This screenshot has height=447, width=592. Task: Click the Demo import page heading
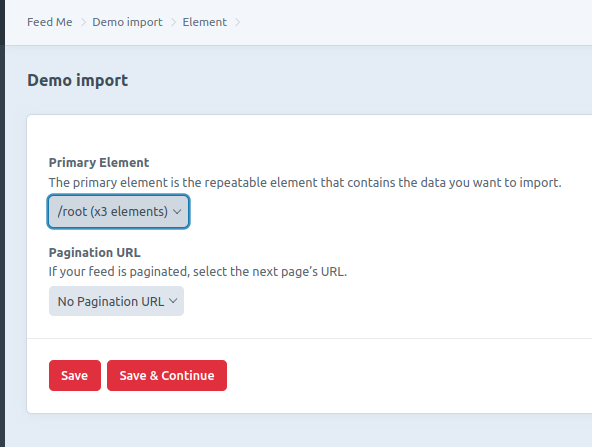[77, 80]
